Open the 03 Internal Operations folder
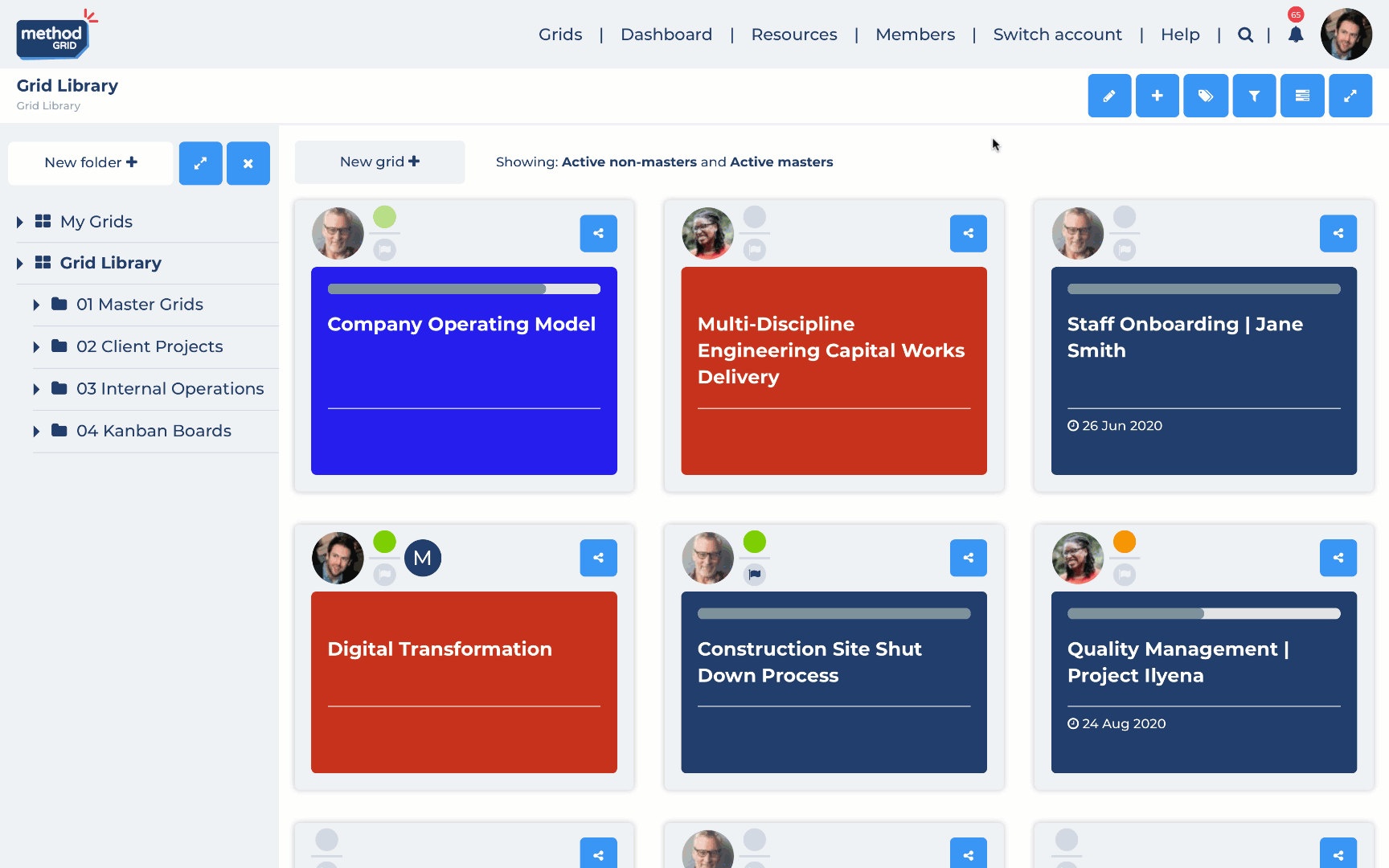Image resolution: width=1389 pixels, height=868 pixels. point(170,389)
